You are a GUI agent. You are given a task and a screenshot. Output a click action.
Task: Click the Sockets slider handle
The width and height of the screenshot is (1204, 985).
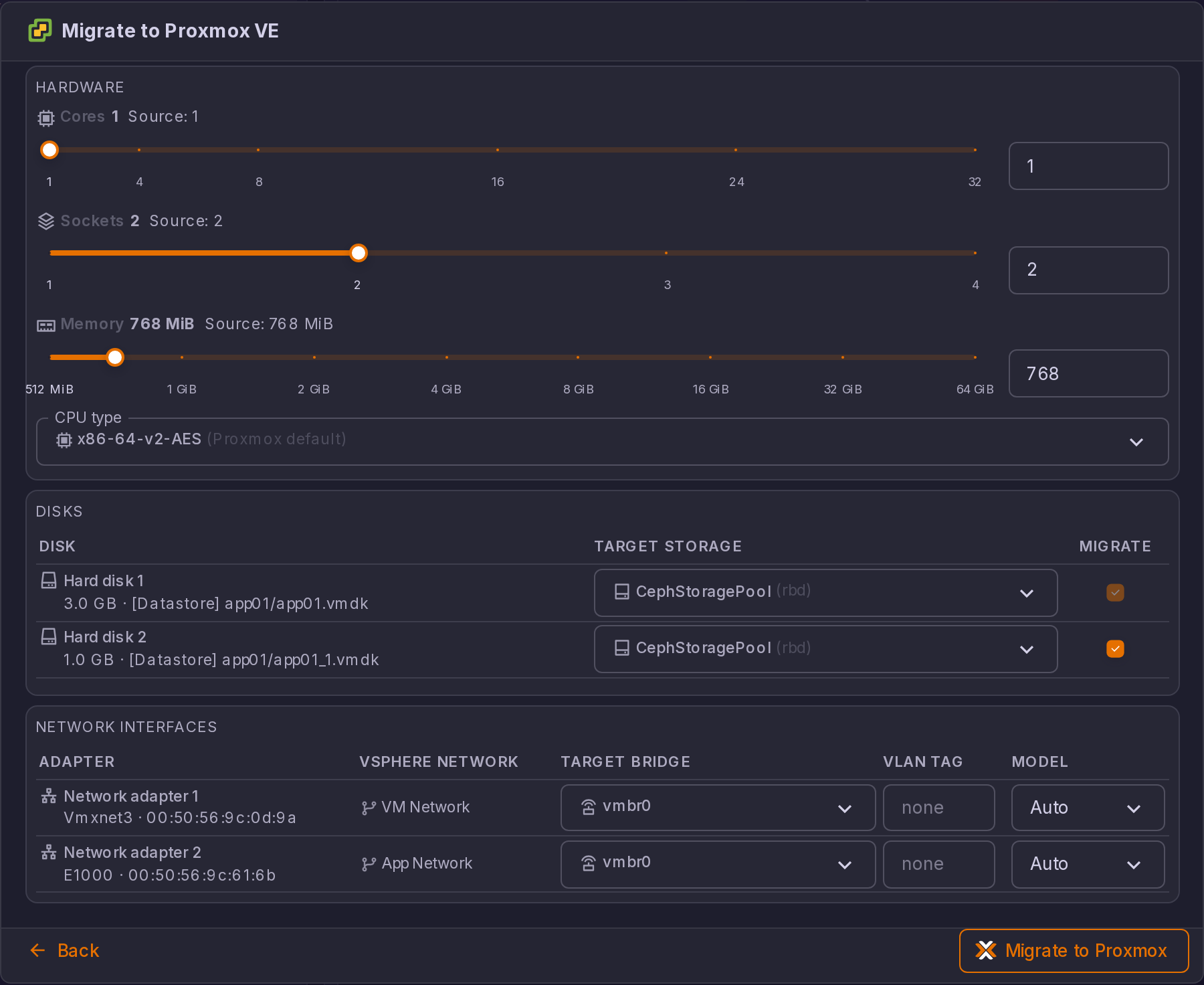[359, 253]
